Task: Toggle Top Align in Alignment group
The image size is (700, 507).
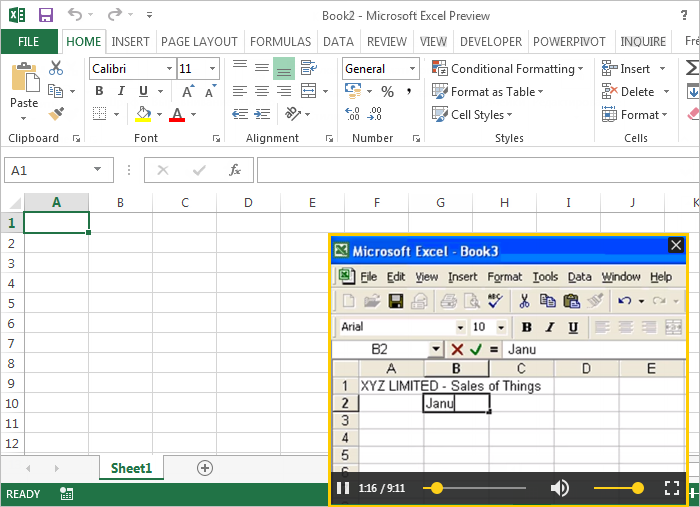Action: 240,65
